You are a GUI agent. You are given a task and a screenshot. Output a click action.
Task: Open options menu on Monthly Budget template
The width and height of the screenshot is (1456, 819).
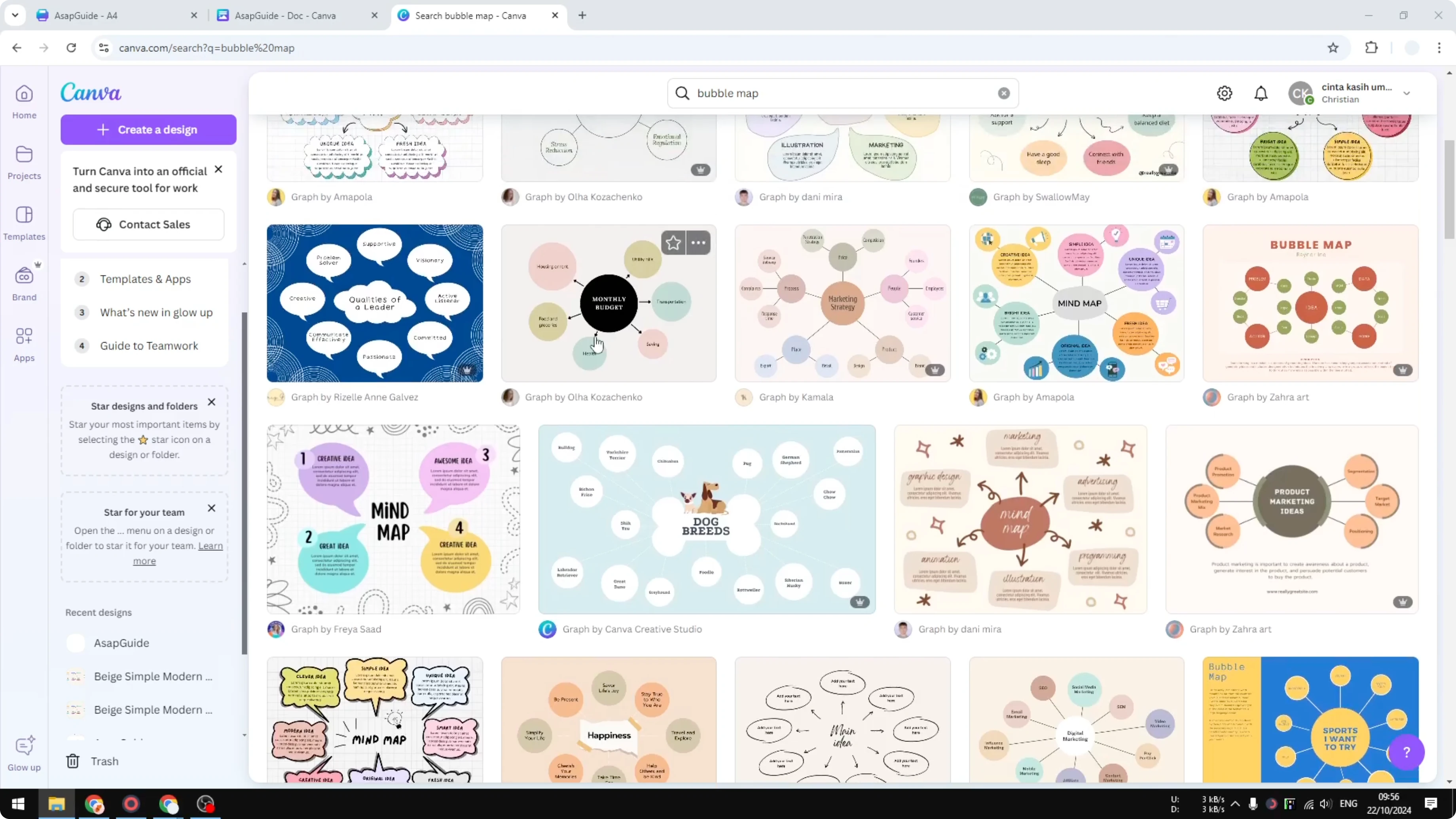click(698, 243)
